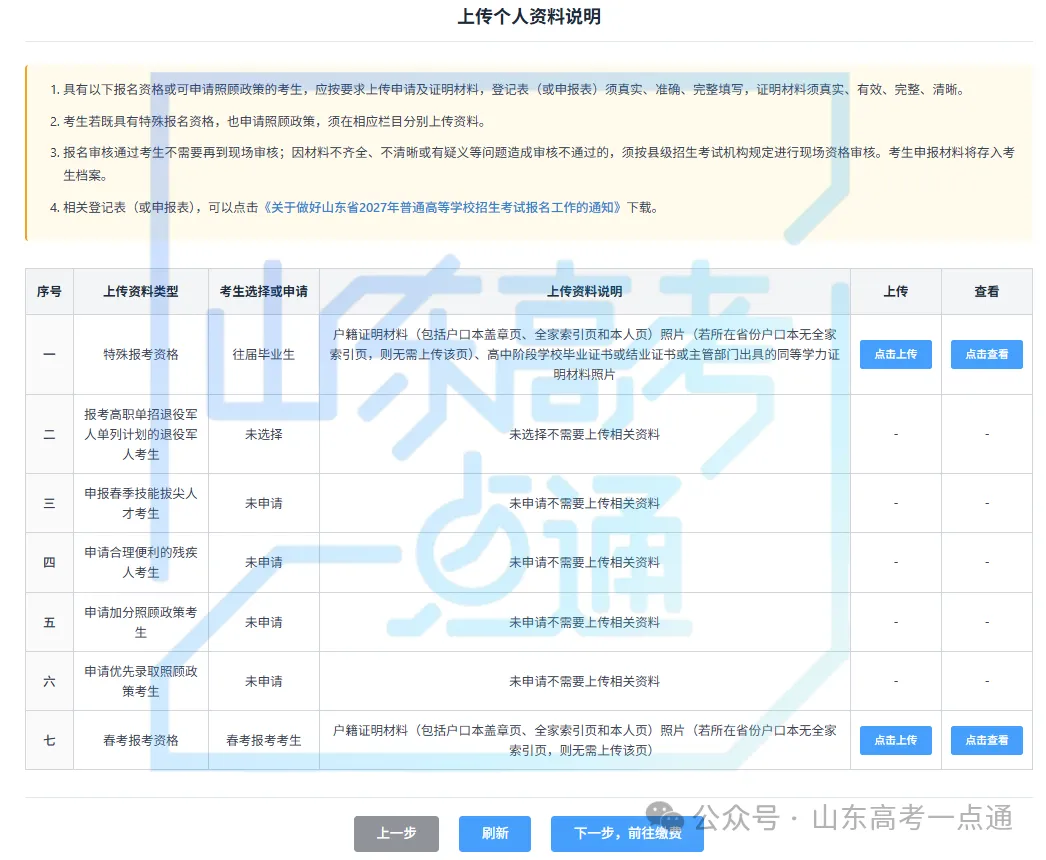Click the sequence number 二 cell
The width and height of the screenshot is (1046, 860).
pyautogui.click(x=49, y=434)
